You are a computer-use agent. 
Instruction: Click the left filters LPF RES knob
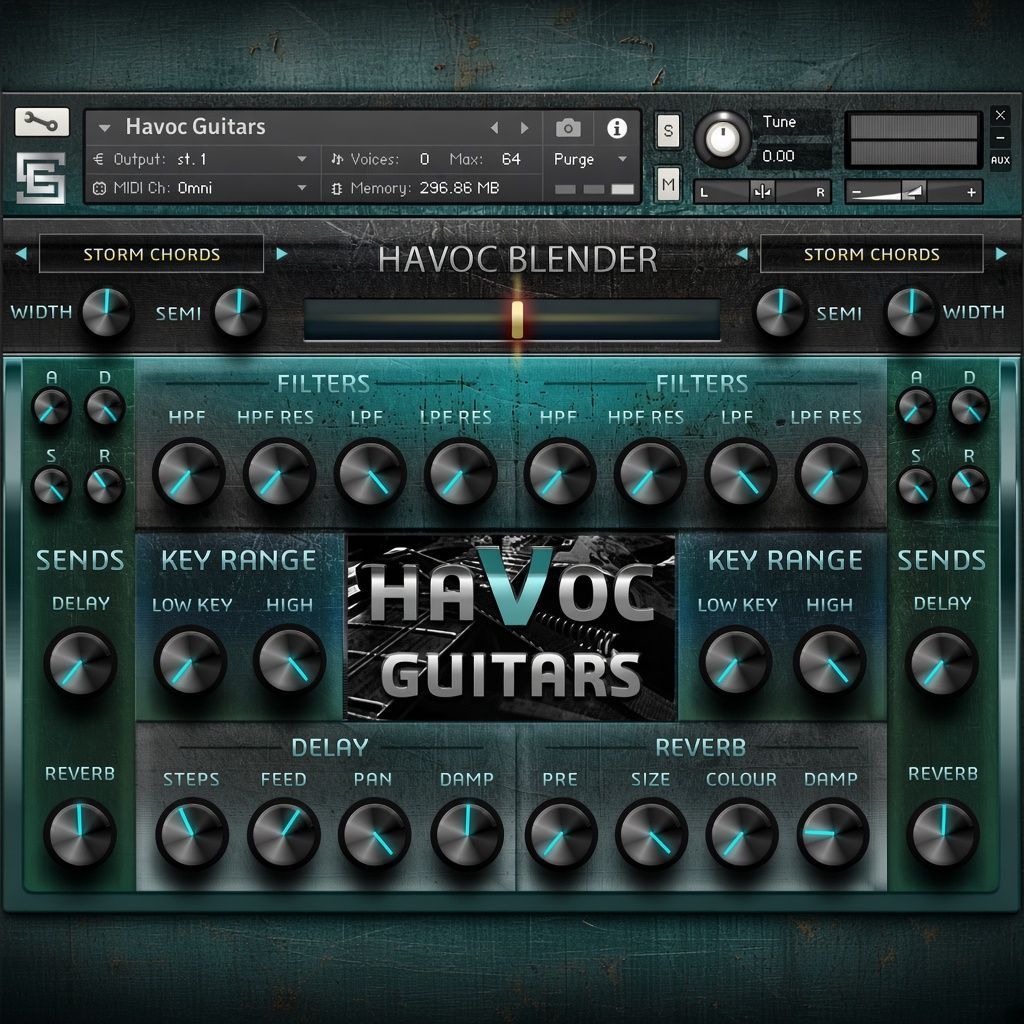tap(460, 473)
